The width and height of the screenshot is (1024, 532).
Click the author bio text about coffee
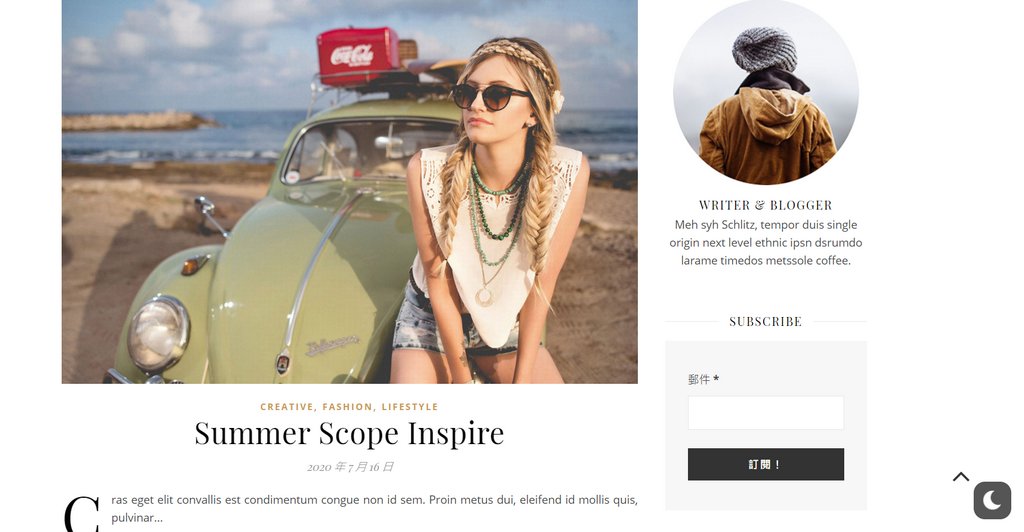765,242
